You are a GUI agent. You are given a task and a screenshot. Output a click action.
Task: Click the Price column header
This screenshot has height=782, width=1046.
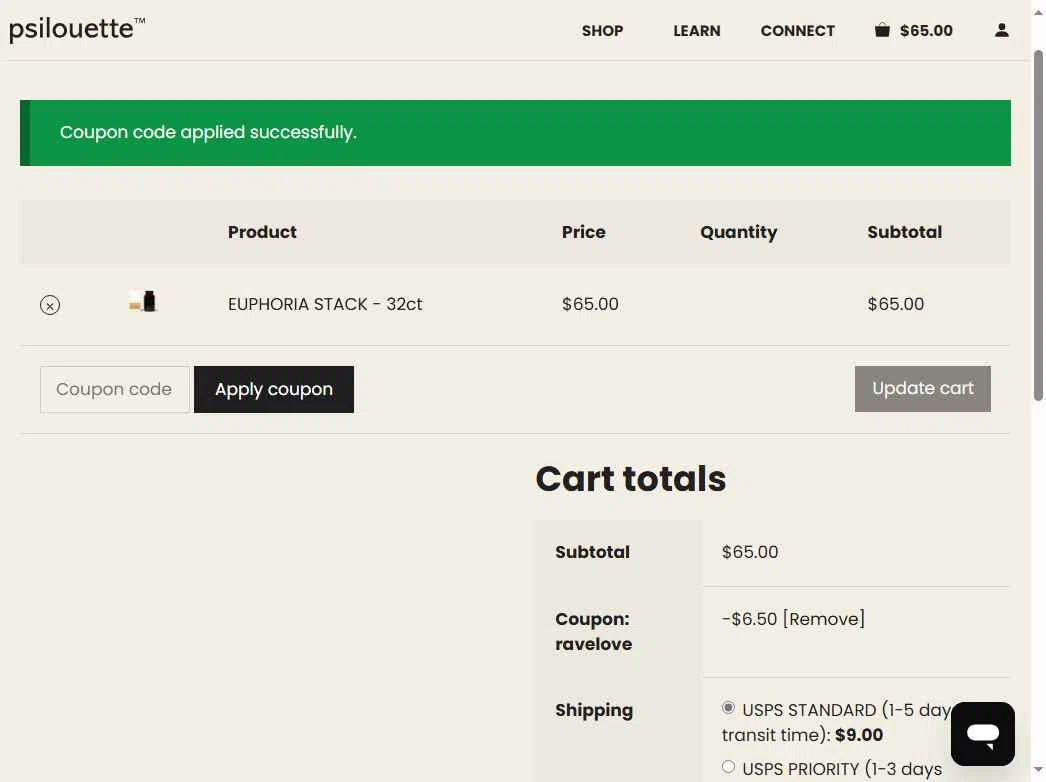[x=584, y=232]
